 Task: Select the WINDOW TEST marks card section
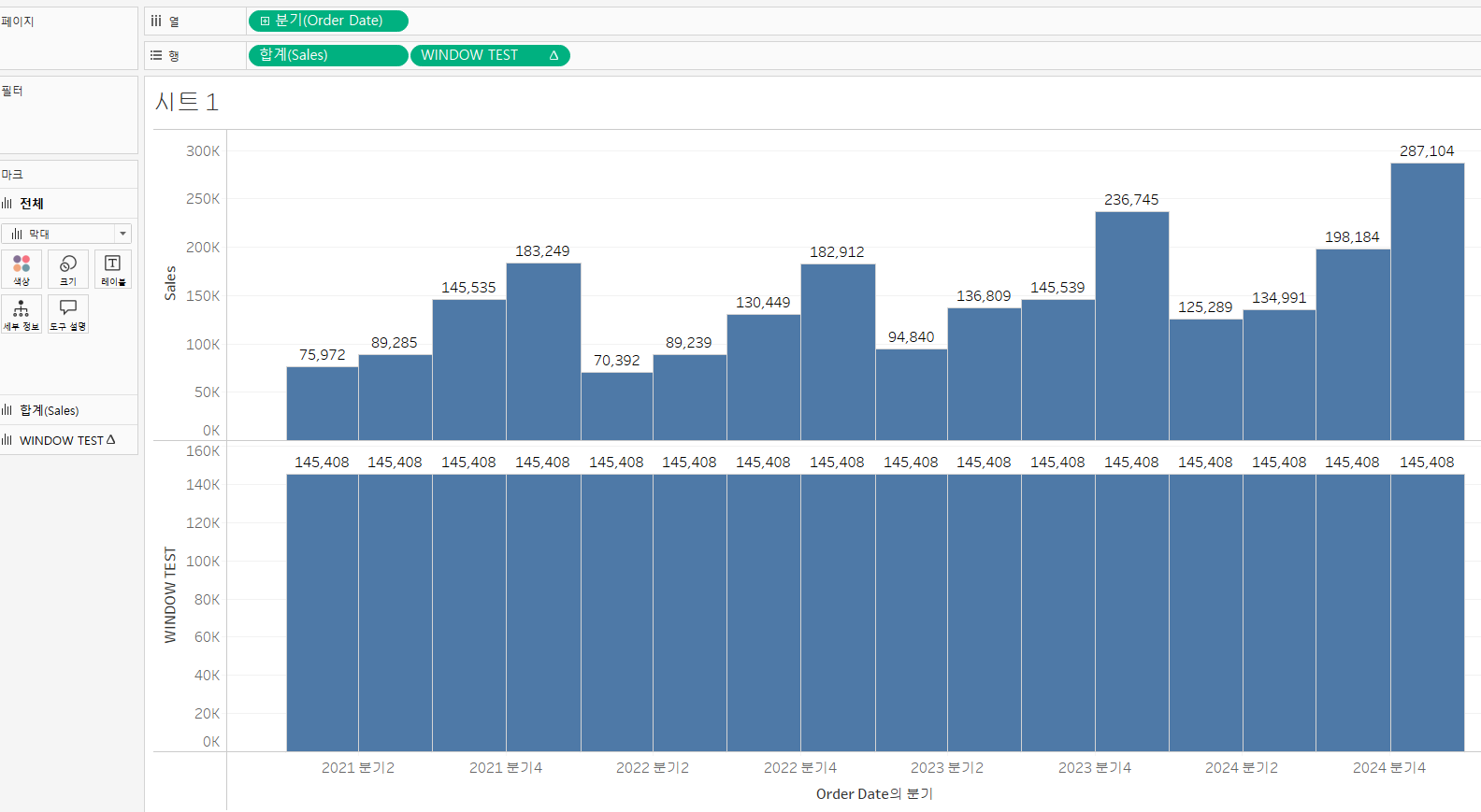pyautogui.click(x=69, y=440)
